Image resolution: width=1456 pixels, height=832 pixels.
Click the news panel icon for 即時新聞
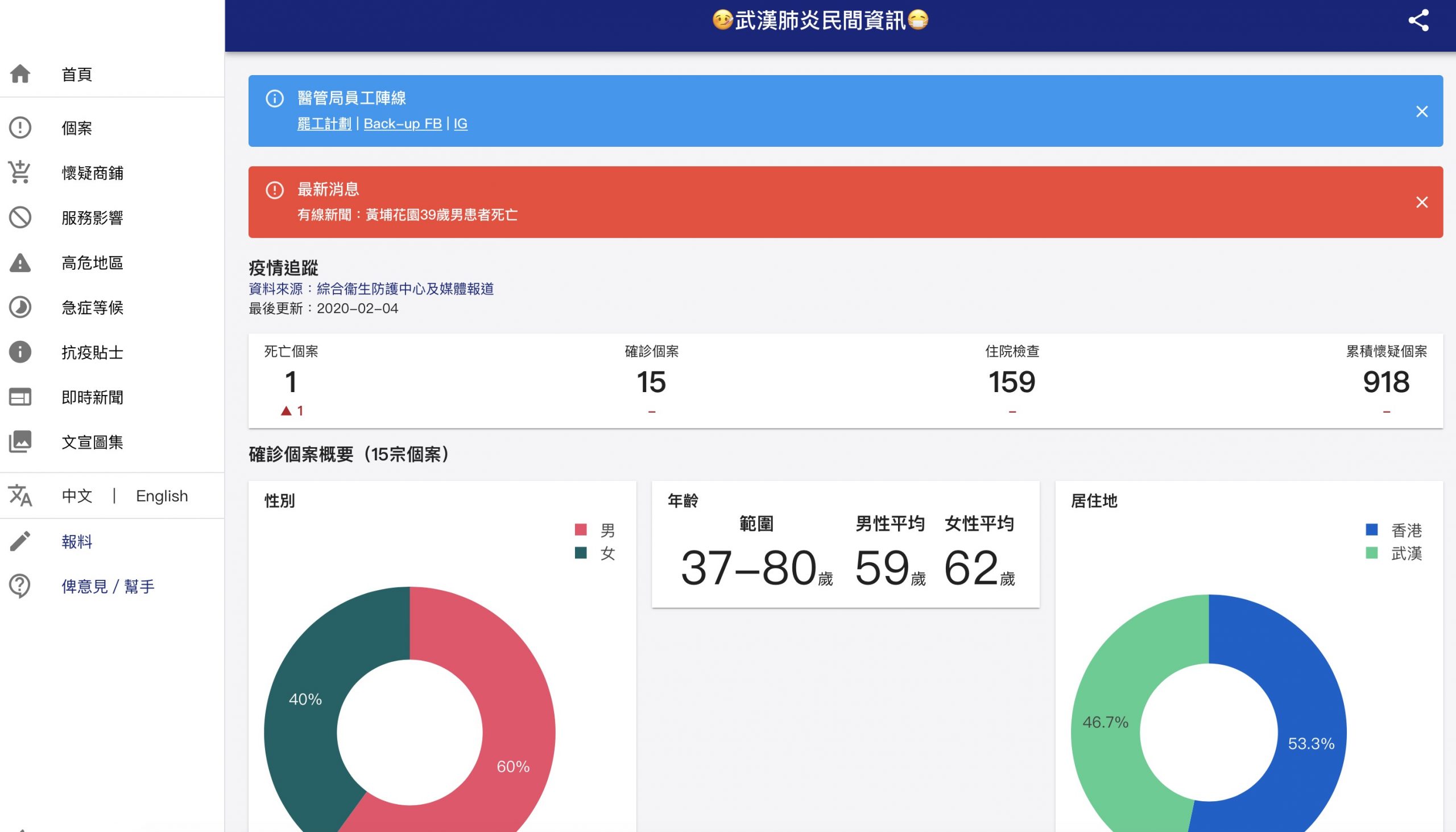20,397
